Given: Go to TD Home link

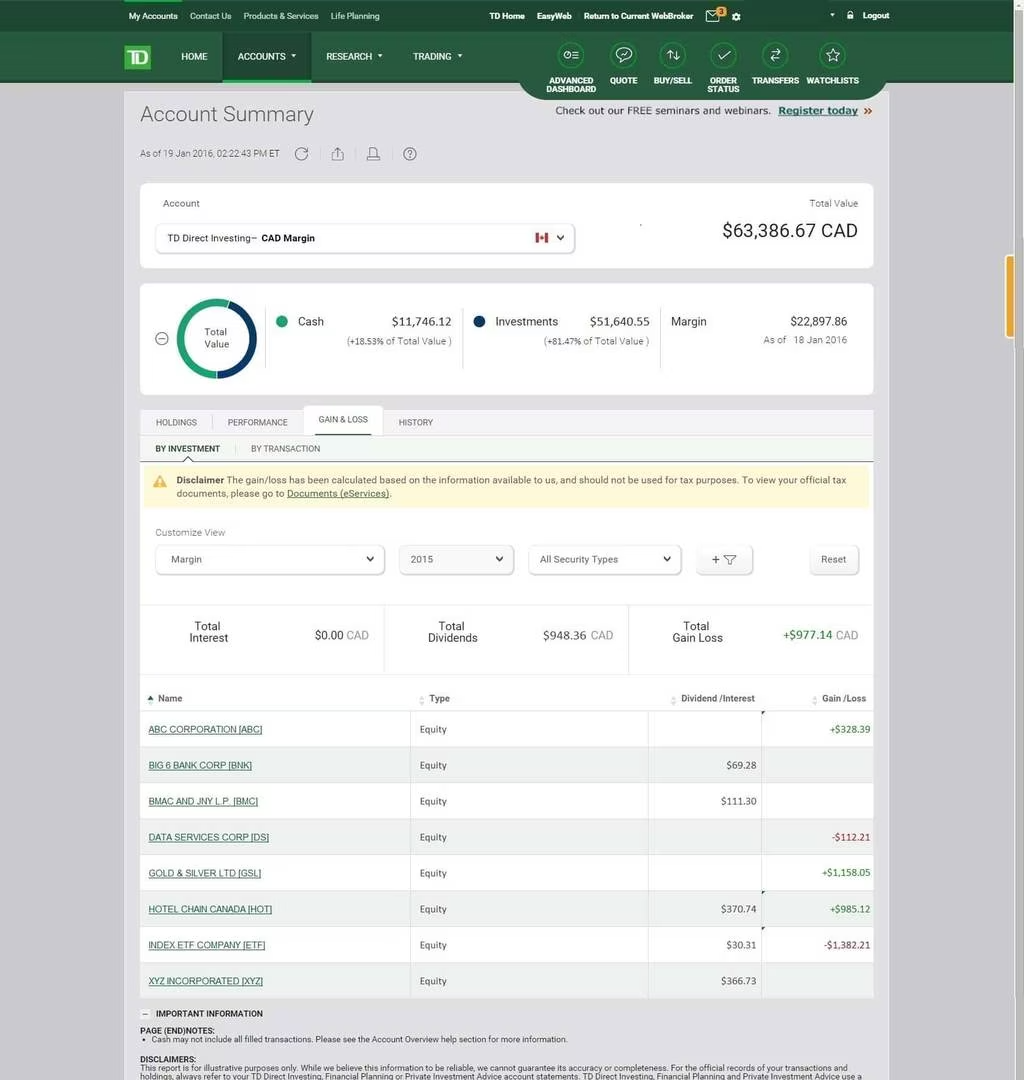Looking at the screenshot, I should pyautogui.click(x=507, y=16).
